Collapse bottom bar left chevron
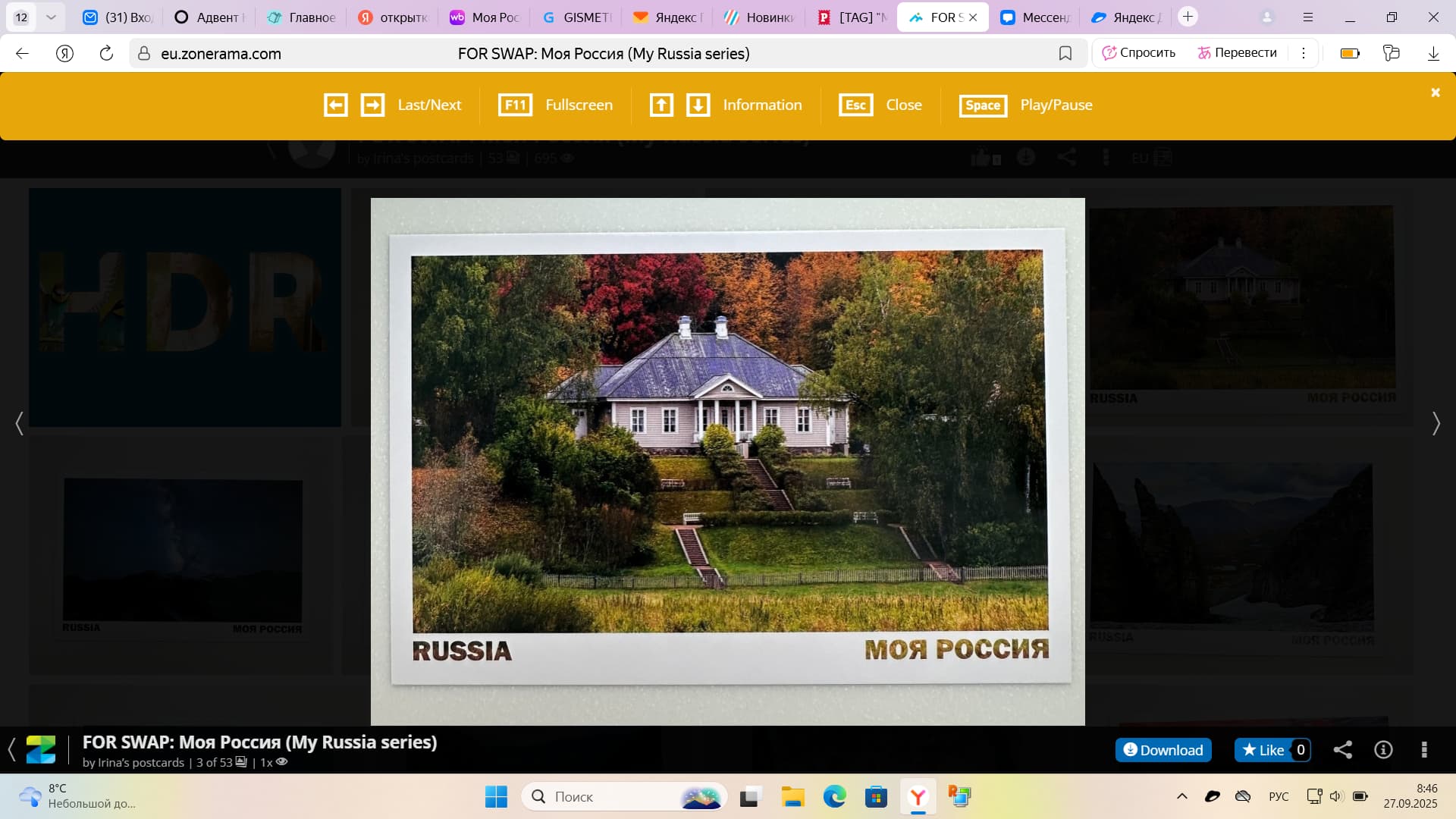 coord(11,750)
